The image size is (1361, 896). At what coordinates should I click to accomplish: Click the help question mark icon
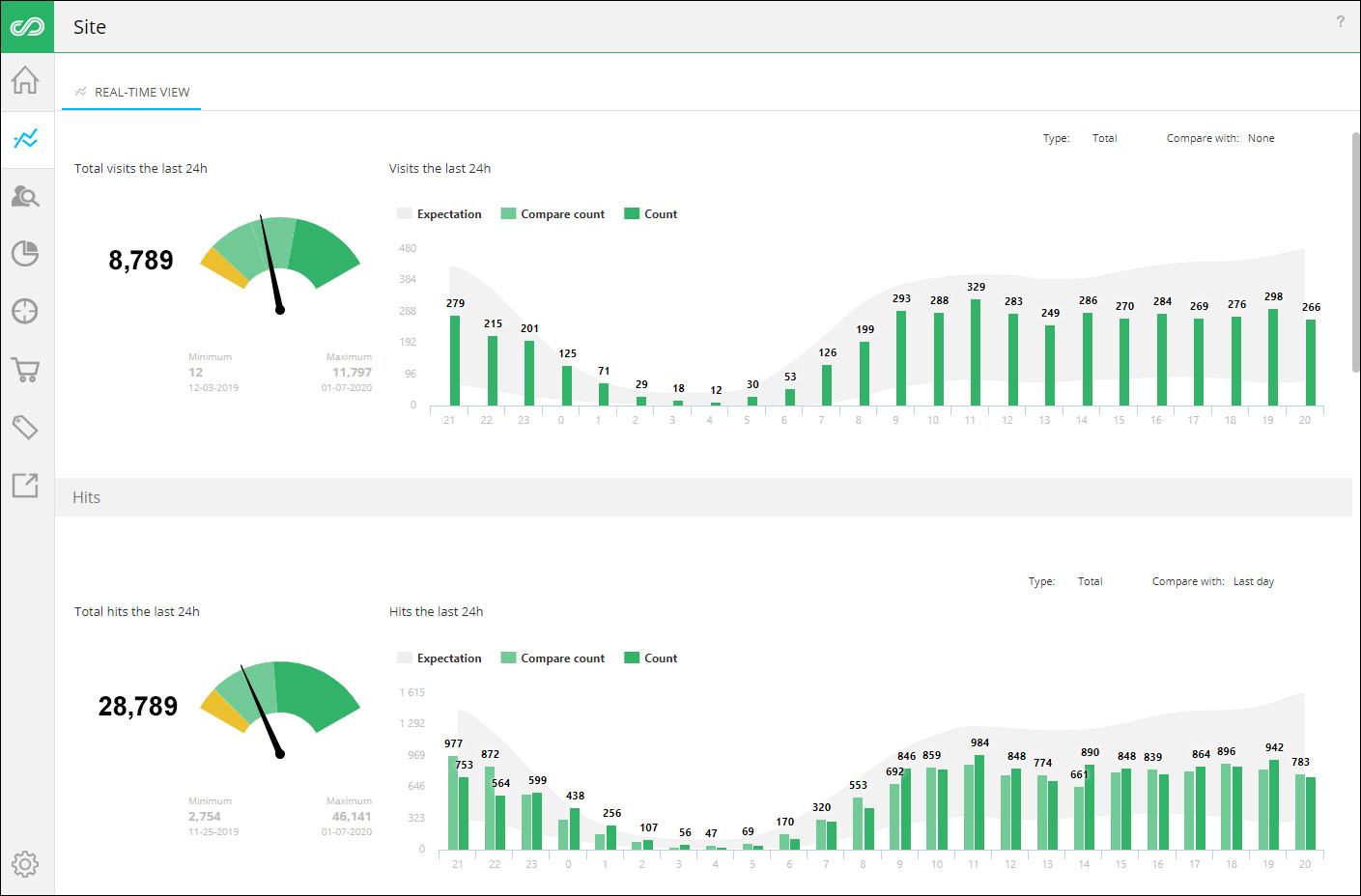point(1340,22)
